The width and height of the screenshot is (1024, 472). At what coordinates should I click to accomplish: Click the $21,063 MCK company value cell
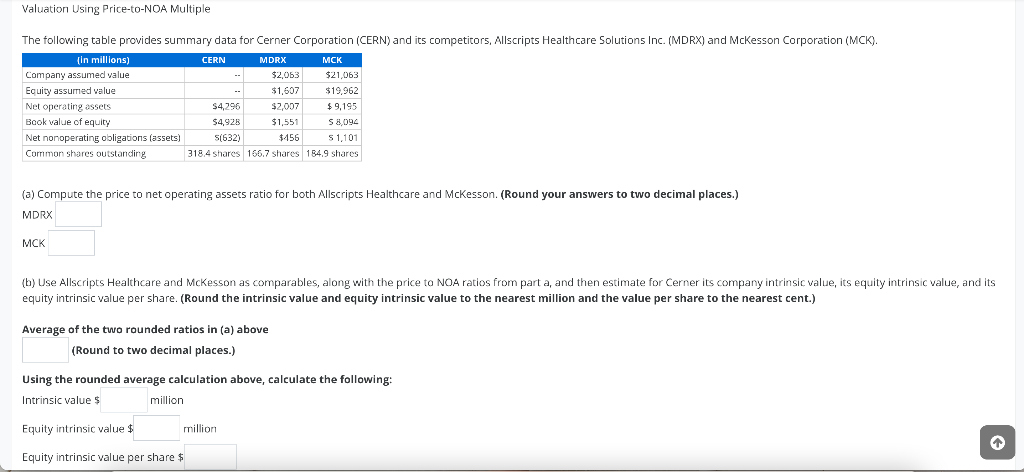(332, 75)
